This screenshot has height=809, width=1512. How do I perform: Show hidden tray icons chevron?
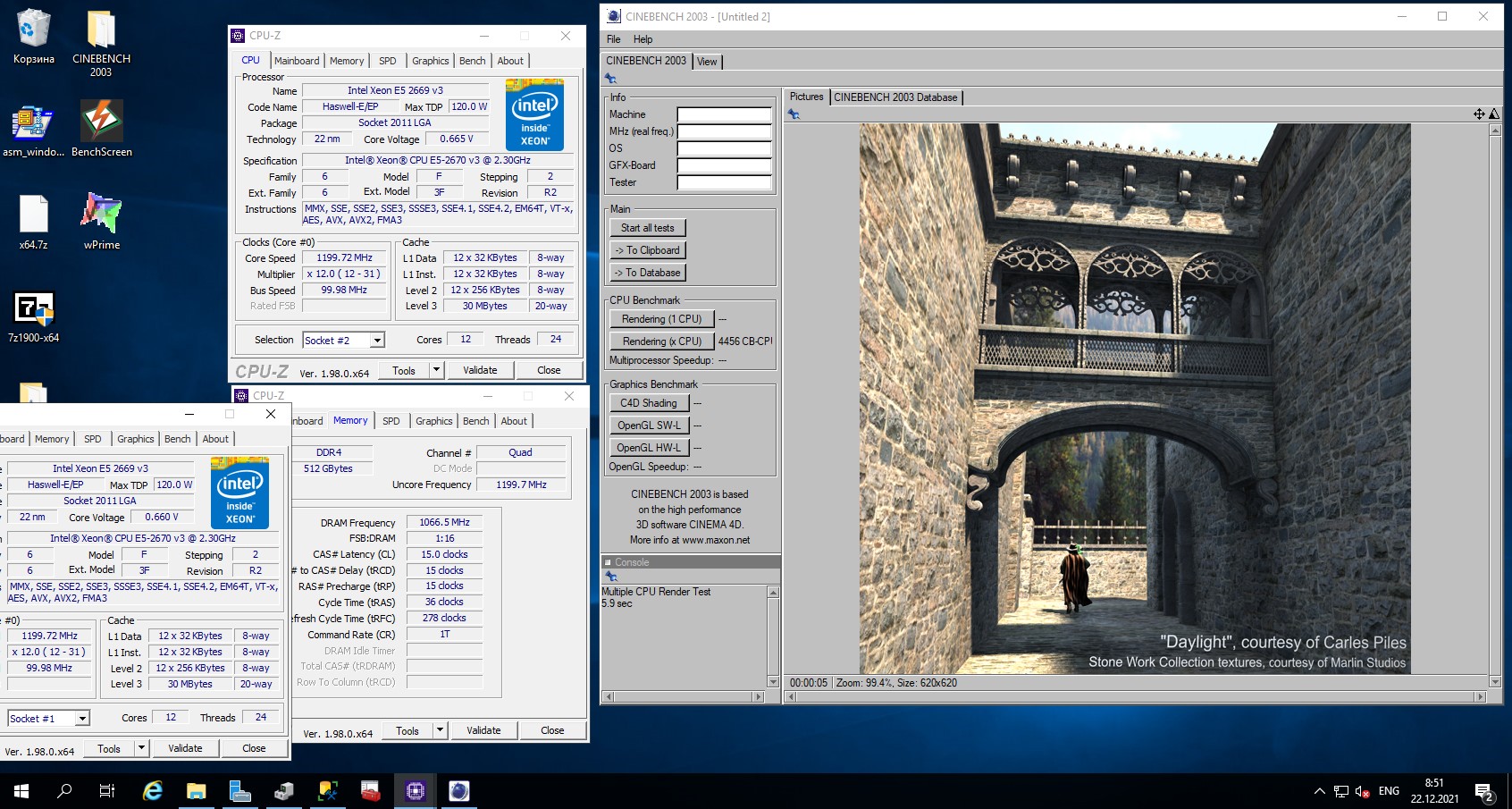point(1319,791)
